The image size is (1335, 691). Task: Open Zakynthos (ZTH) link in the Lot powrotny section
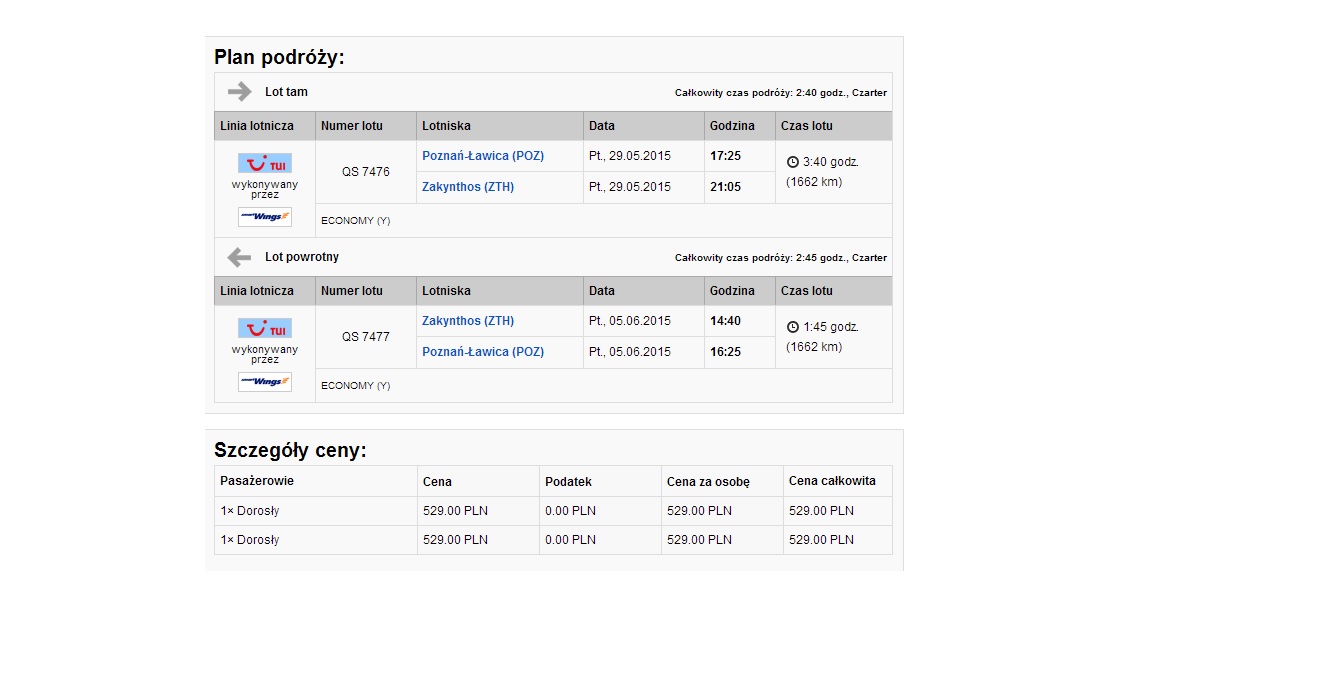468,321
